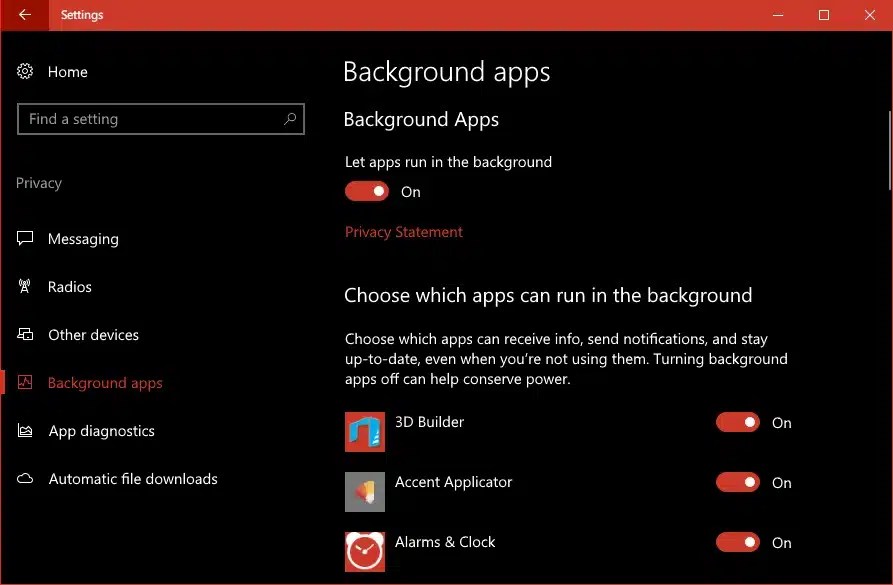Viewport: 893px width, 585px height.
Task: Open the Settings menu item in title bar
Action: click(81, 14)
